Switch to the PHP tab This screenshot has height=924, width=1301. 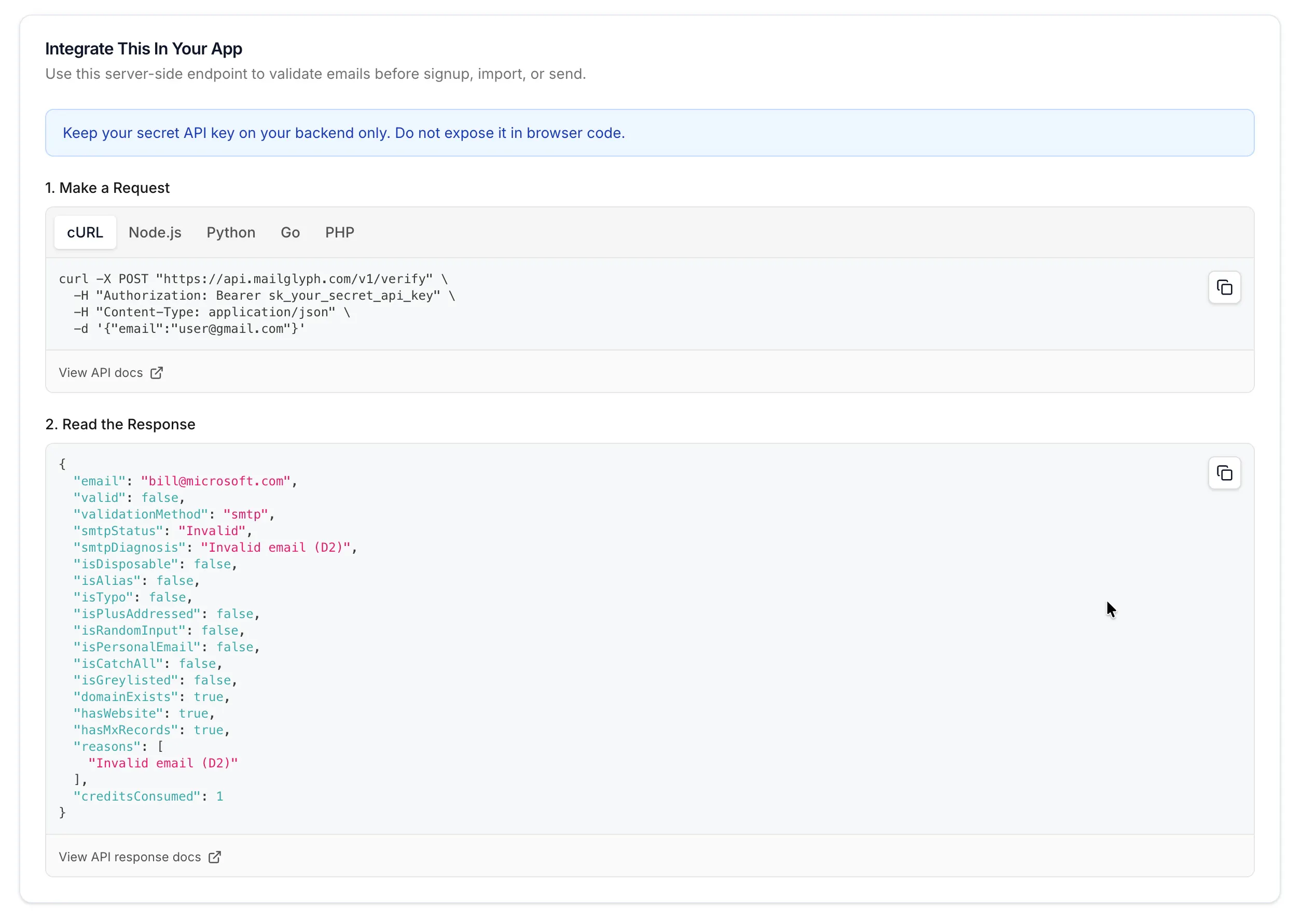click(340, 232)
